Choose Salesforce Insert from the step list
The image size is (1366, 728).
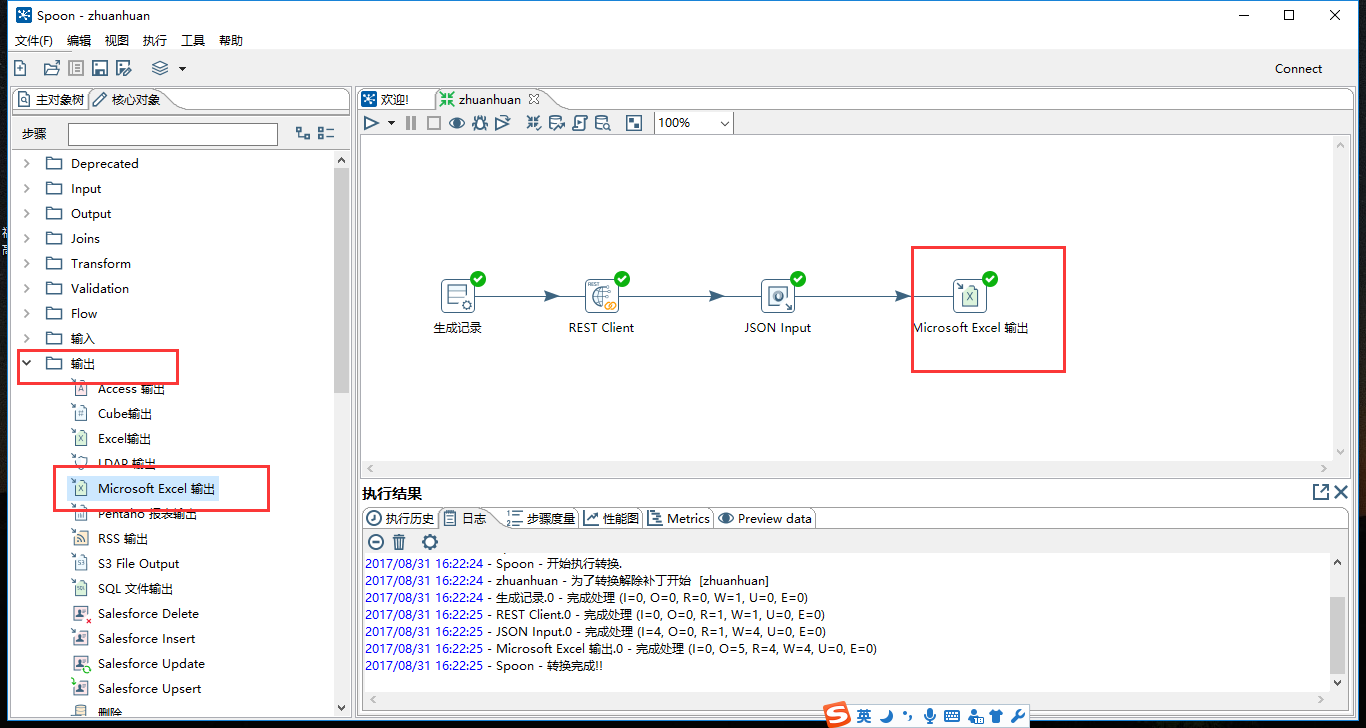pyautogui.click(x=146, y=639)
